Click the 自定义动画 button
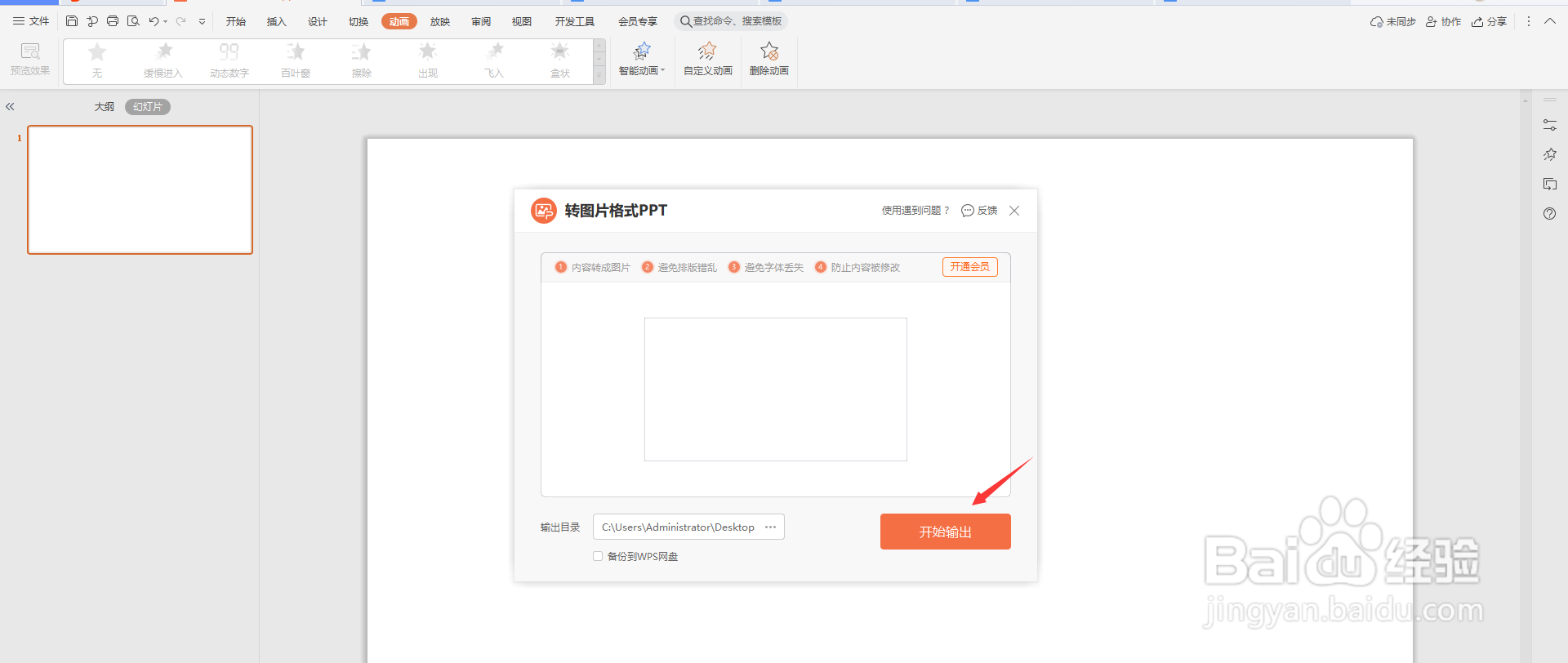This screenshot has height=663, width=1568. [x=708, y=60]
